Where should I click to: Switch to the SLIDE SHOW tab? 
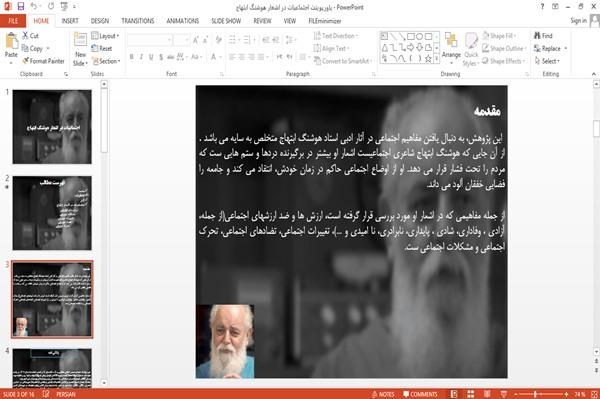[226, 21]
